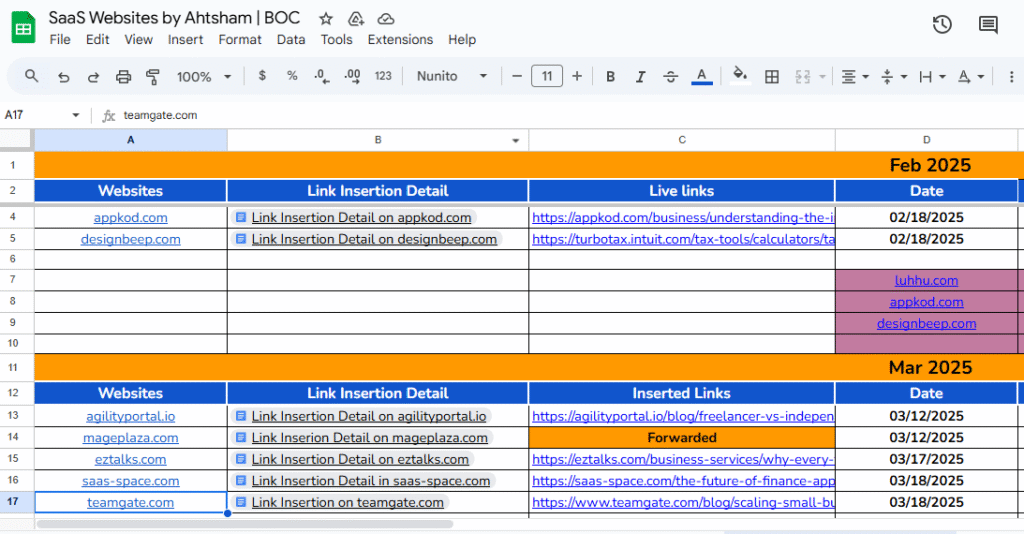Viewport: 1024px width, 534px height.
Task: Click the font size input field
Action: 547,76
